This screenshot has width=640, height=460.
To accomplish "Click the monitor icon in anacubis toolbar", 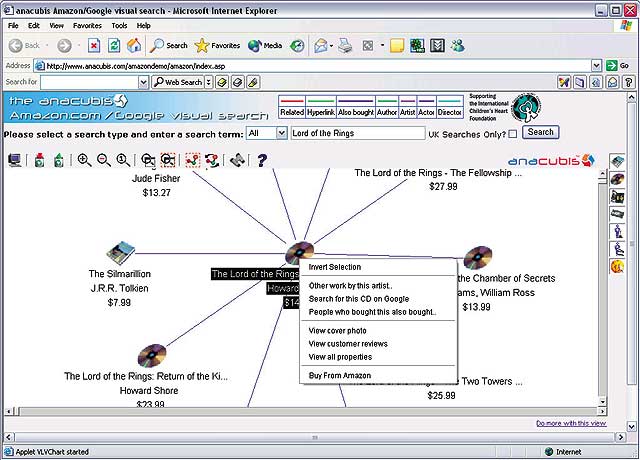I will [x=15, y=160].
